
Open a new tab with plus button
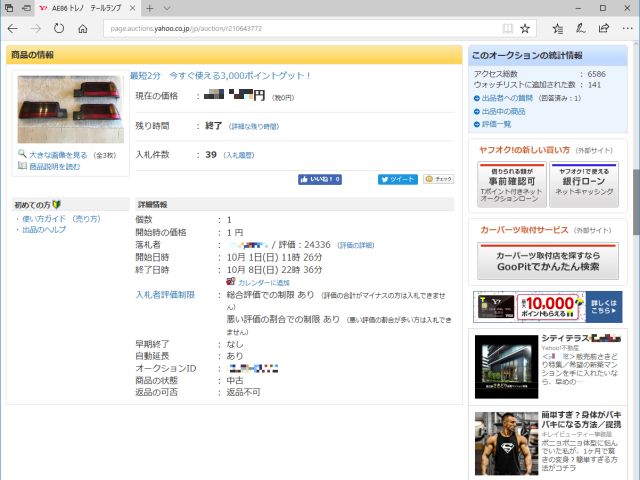click(150, 8)
